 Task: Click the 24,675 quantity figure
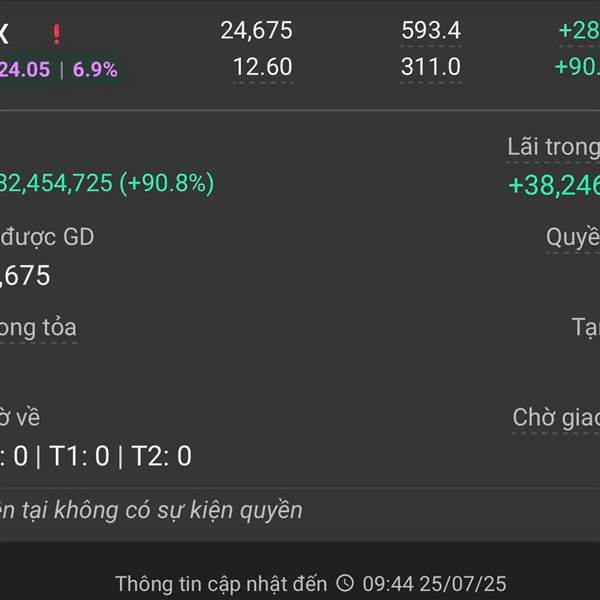[x=256, y=30]
